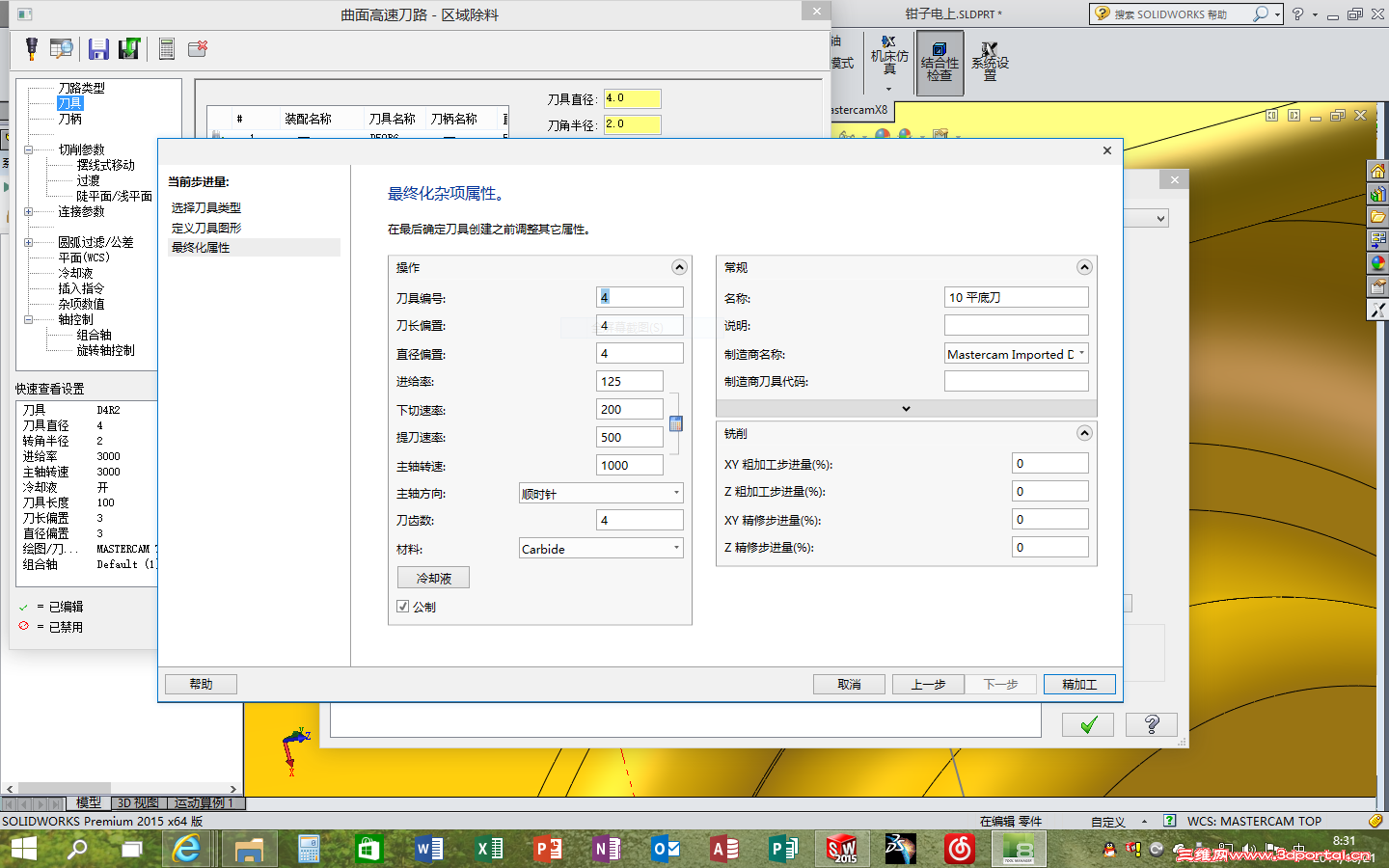The width and height of the screenshot is (1389, 868).
Task: Expand the 连接参数 tree node
Action: pos(28,211)
